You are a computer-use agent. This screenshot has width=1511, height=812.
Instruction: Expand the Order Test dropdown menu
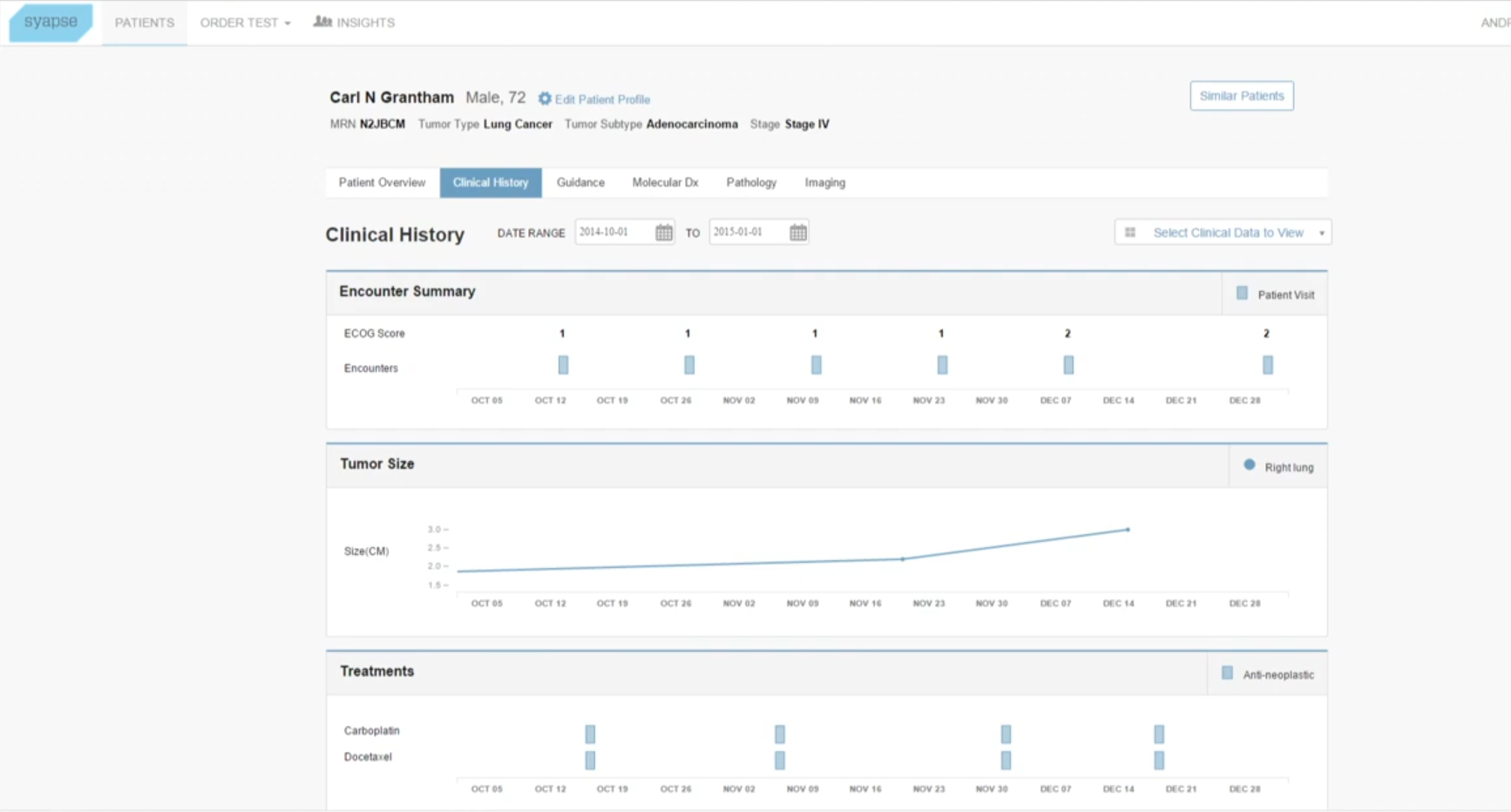[245, 23]
